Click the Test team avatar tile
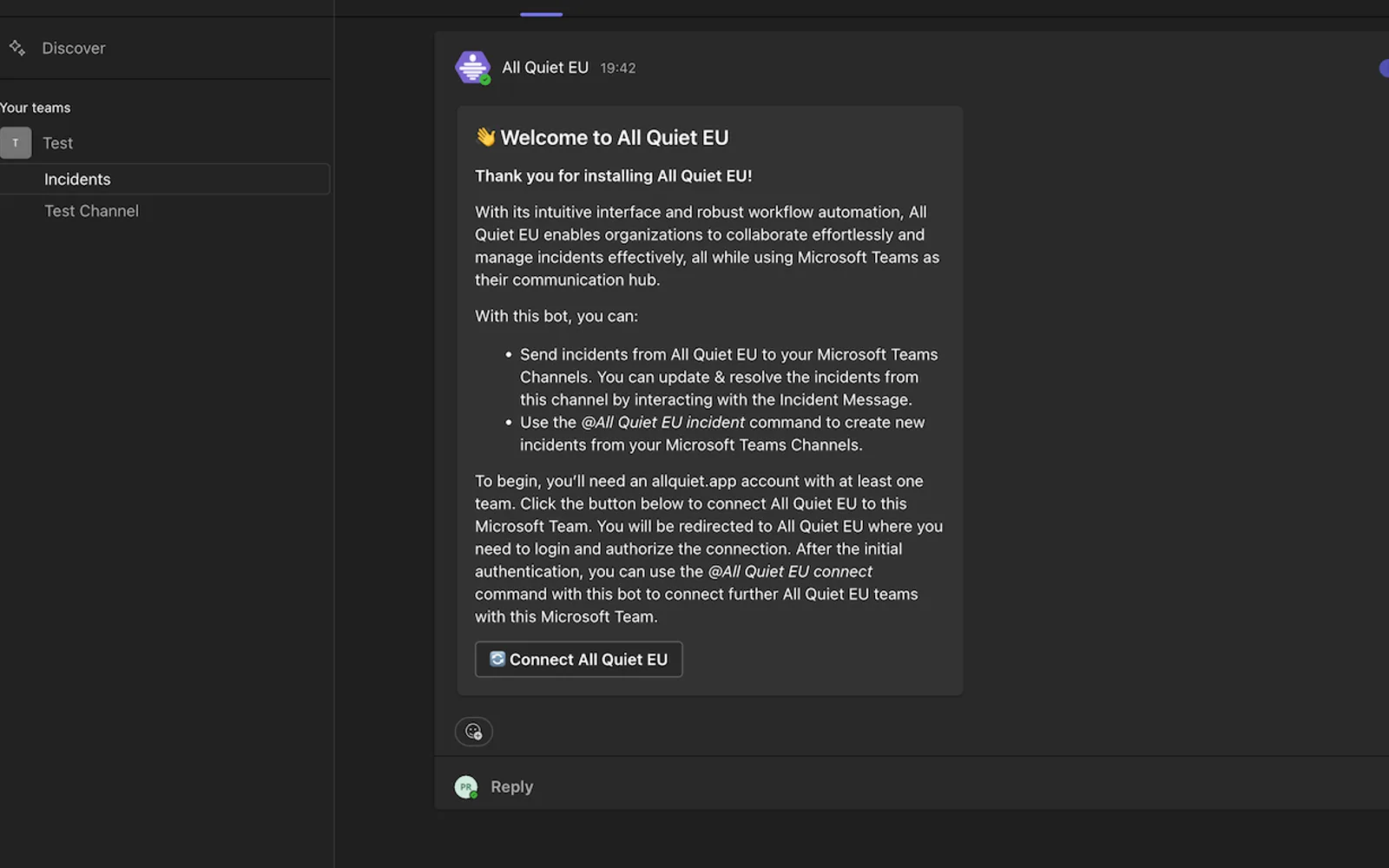 tap(16, 143)
